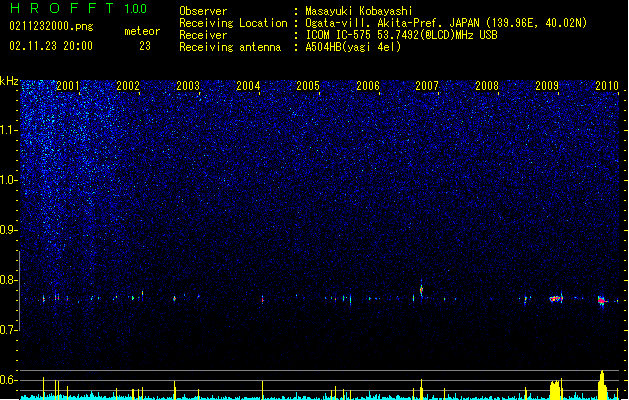Click the kHz axis unit label
Screen dimensions: 629x400
pyautogui.click(x=9, y=81)
